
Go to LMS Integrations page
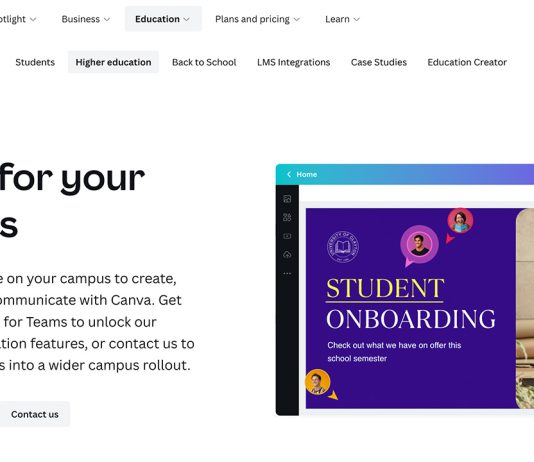click(x=294, y=62)
